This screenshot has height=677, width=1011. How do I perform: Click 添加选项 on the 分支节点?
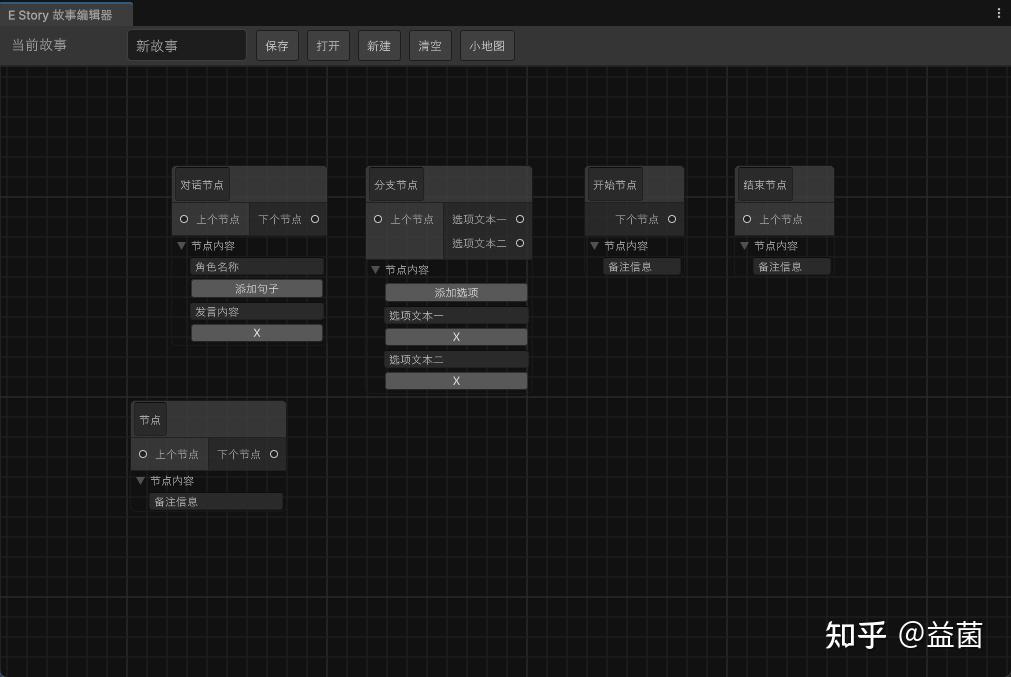coord(456,292)
